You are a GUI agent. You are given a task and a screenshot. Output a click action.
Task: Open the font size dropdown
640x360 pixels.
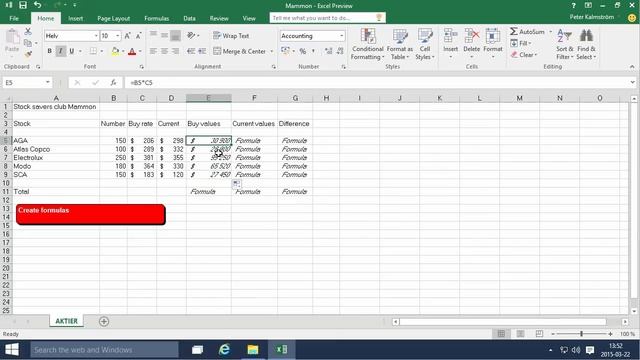[118, 36]
